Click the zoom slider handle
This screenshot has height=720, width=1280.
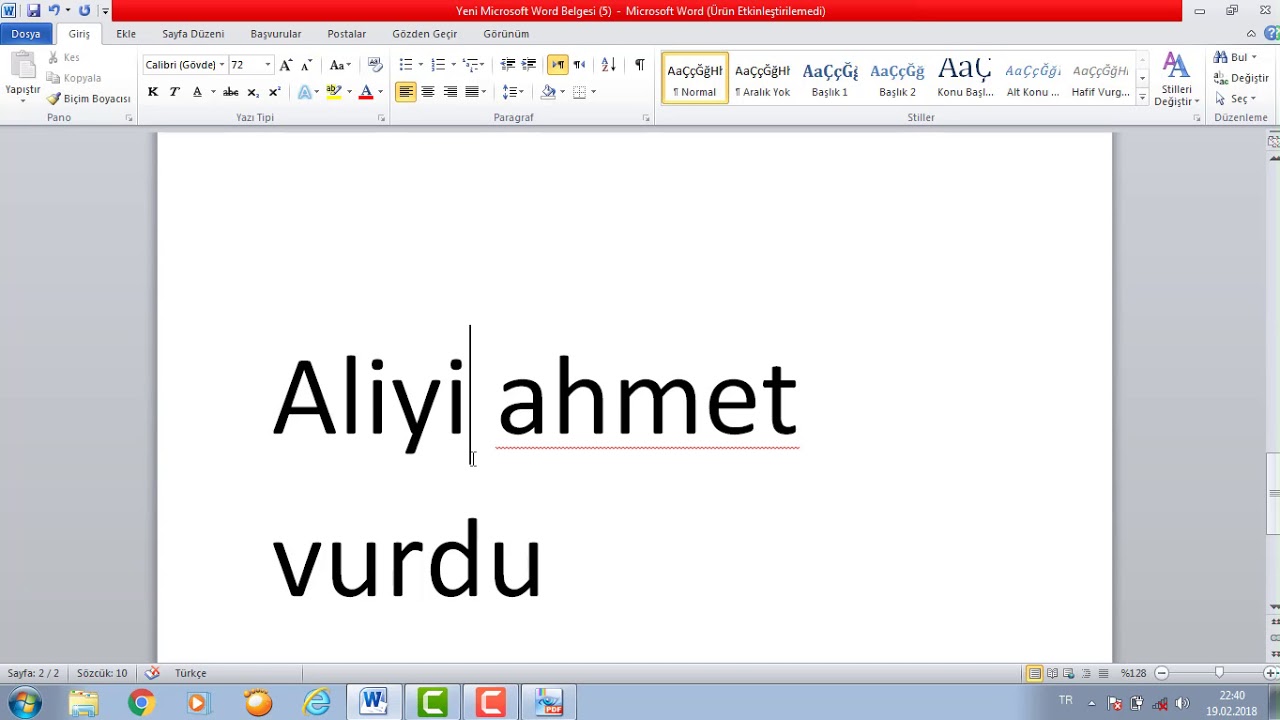point(1218,674)
